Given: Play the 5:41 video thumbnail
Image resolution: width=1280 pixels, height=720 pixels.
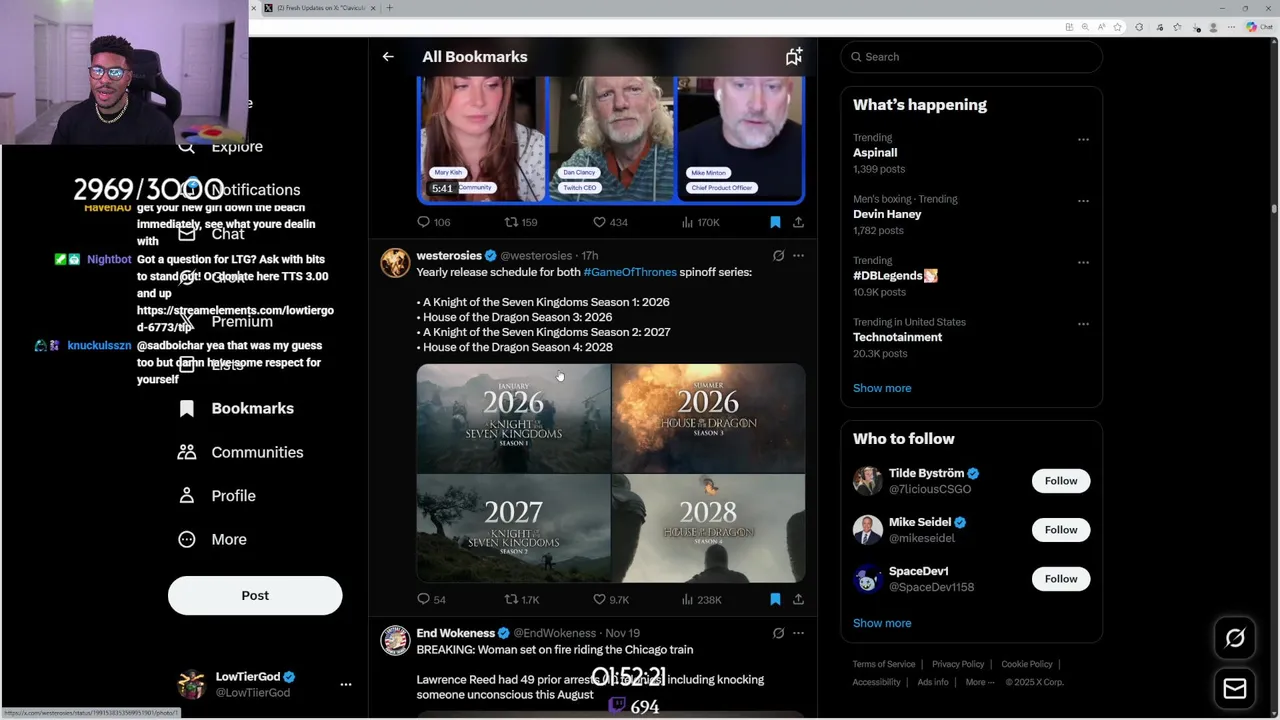Looking at the screenshot, I should (x=610, y=140).
